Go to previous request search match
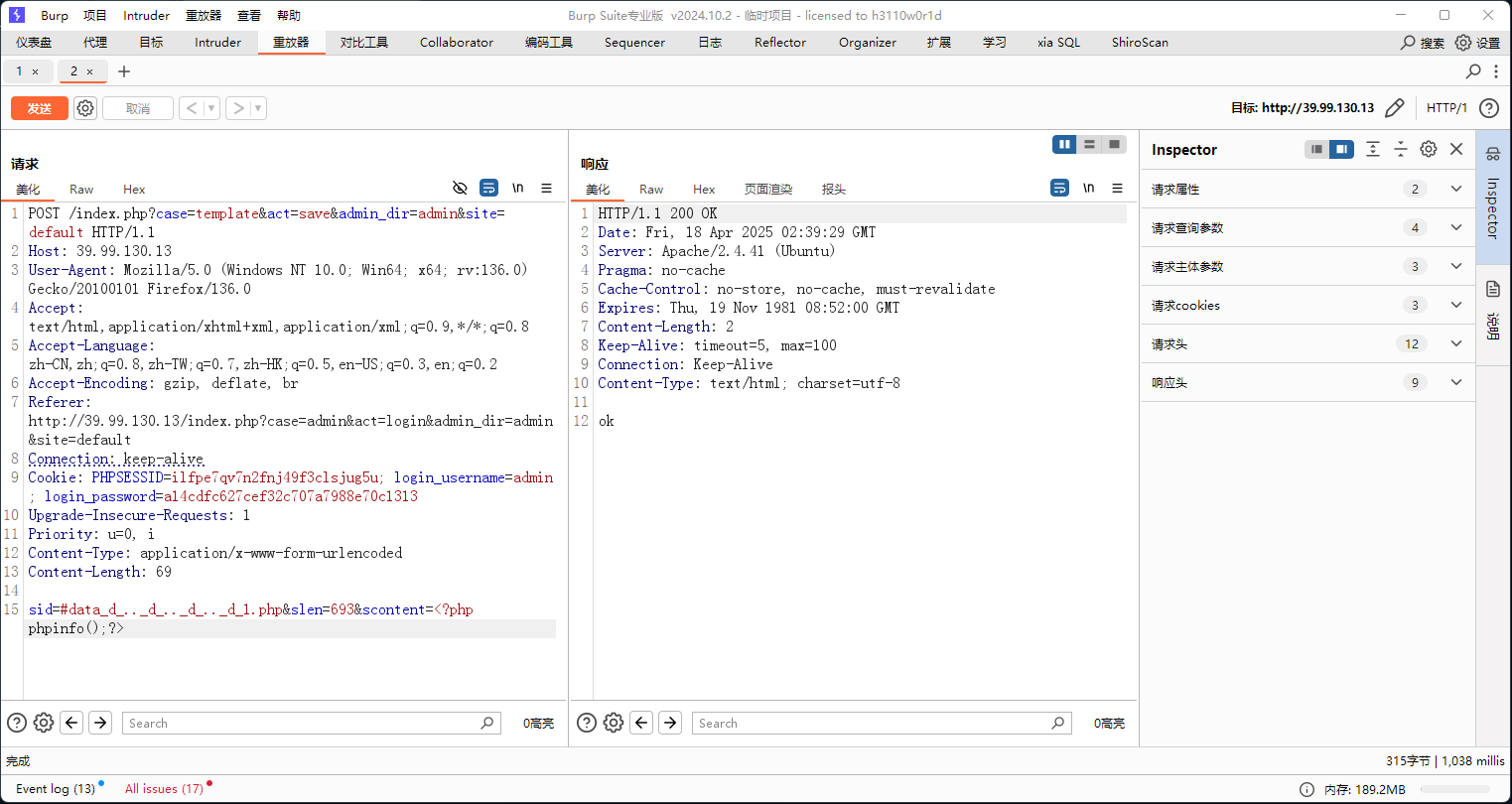This screenshot has width=1512, height=804. pyautogui.click(x=71, y=723)
